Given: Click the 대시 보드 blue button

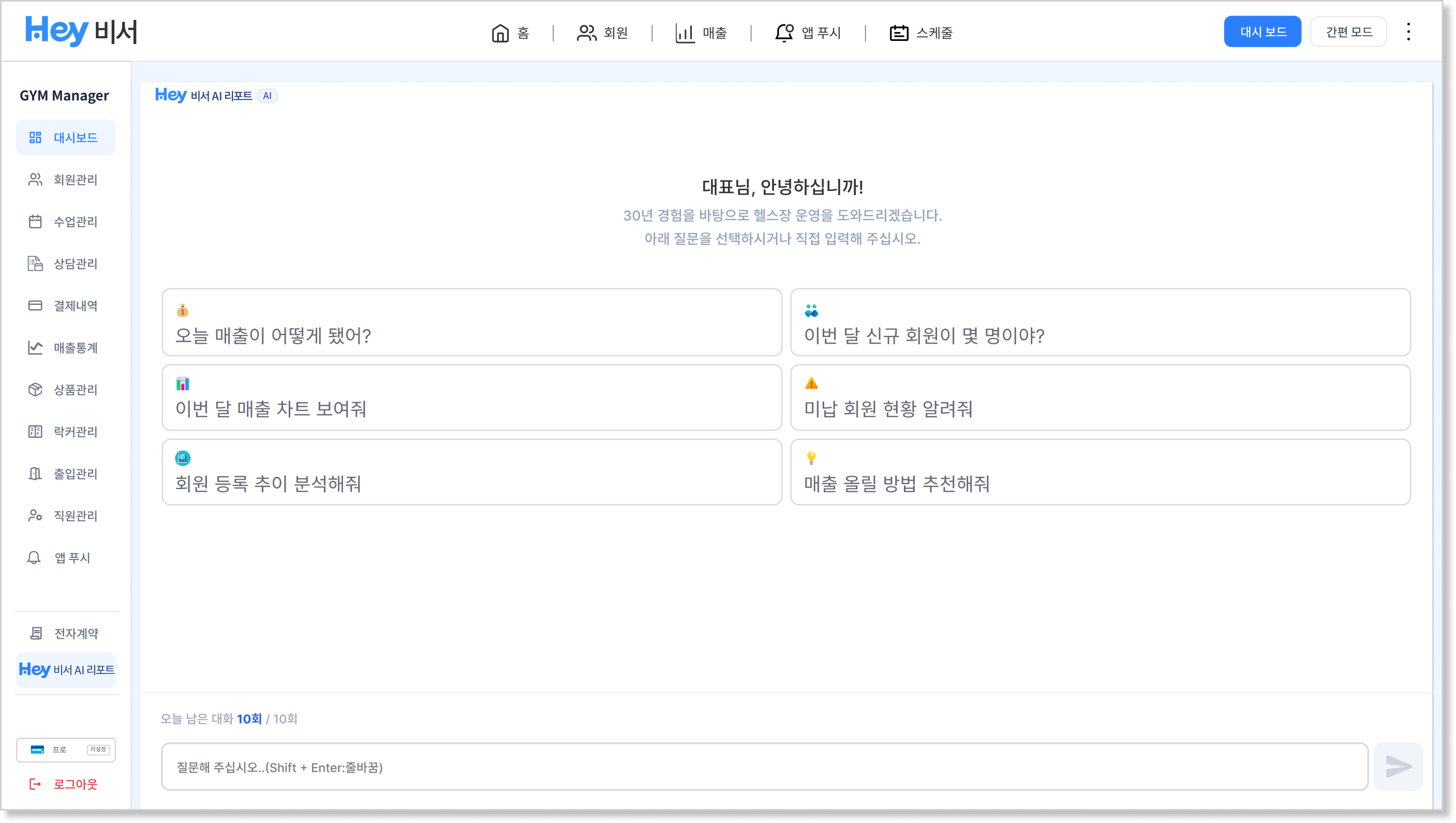Looking at the screenshot, I should pos(1262,32).
